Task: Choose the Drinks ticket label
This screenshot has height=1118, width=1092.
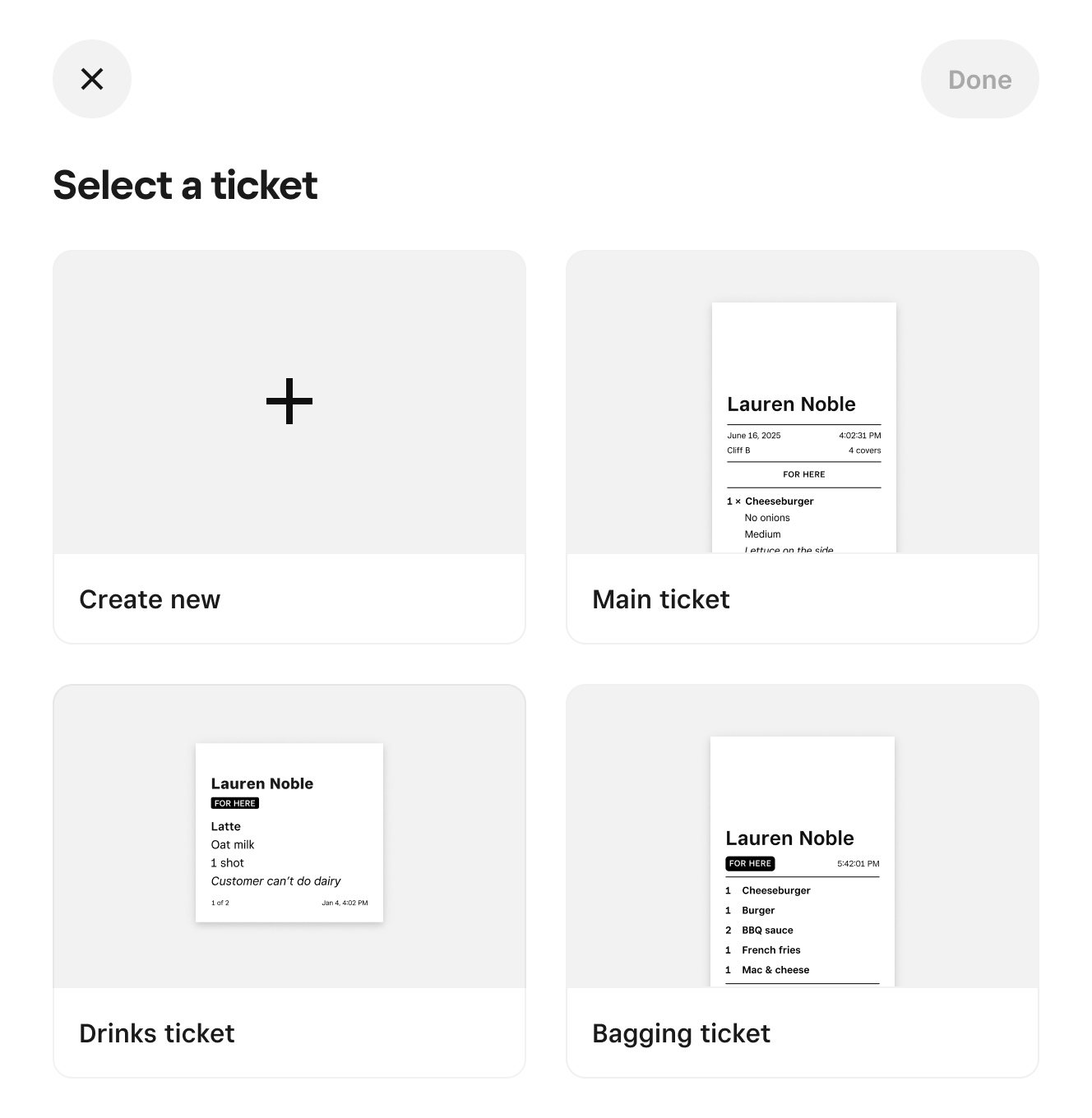Action: point(157,1033)
